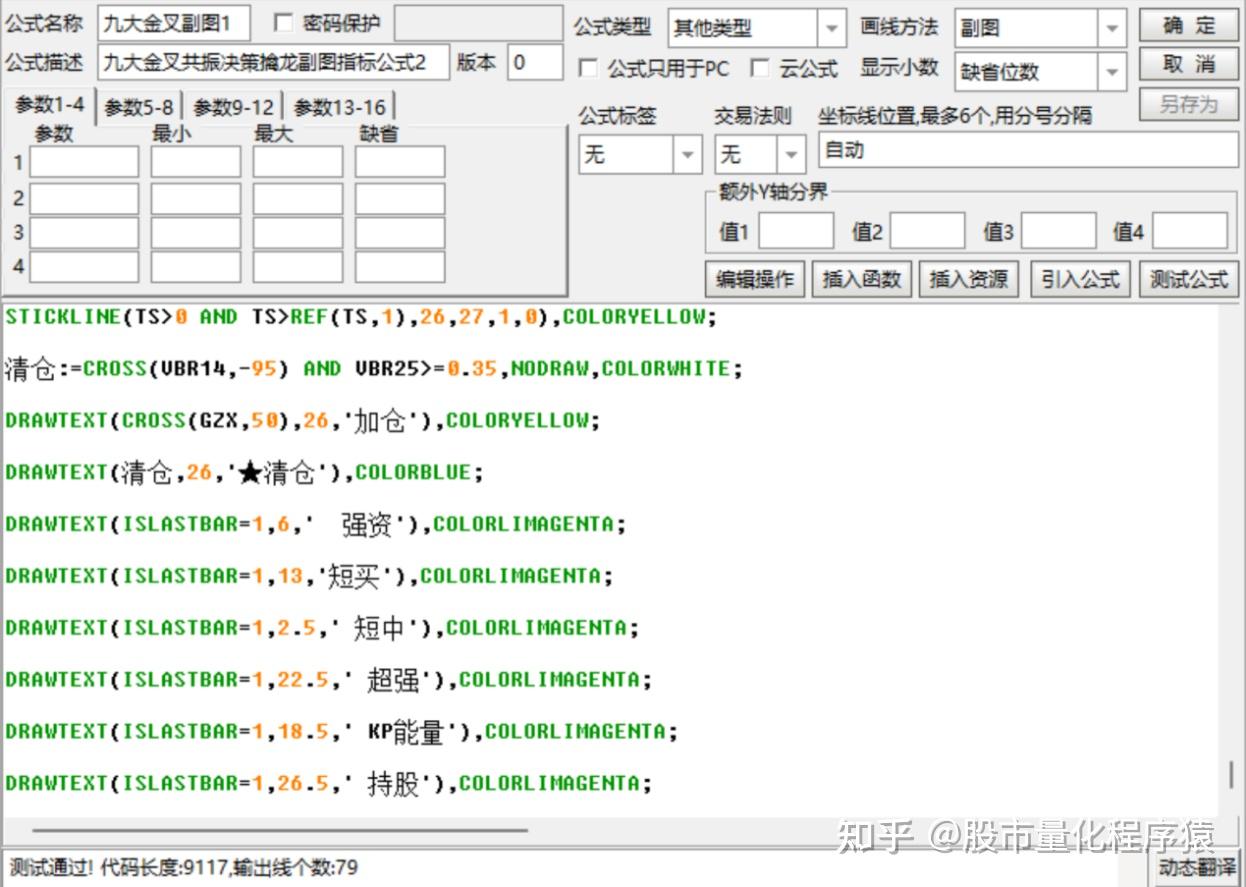This screenshot has height=887, width=1246.
Task: Click row 3 缺省 field
Action: tap(400, 233)
